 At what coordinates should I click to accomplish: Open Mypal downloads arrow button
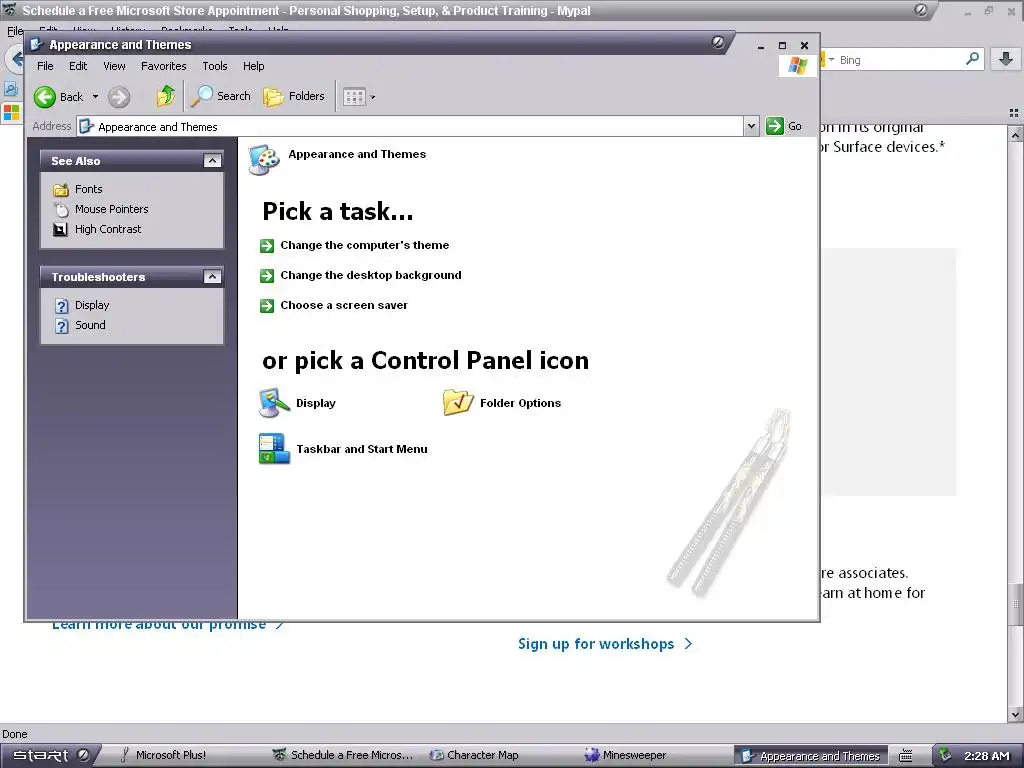point(1006,59)
